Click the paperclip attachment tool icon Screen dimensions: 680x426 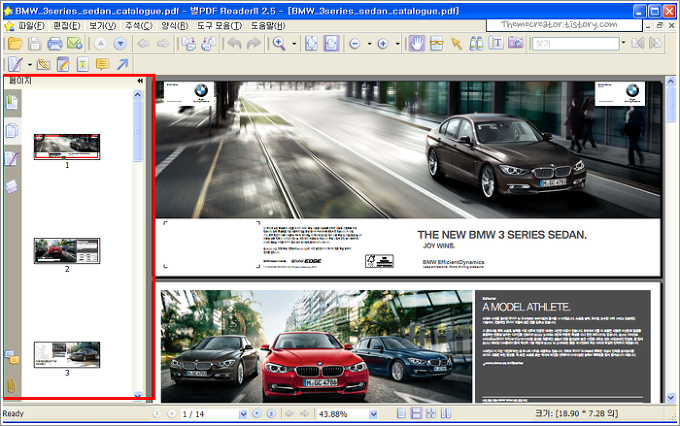(x=43, y=65)
